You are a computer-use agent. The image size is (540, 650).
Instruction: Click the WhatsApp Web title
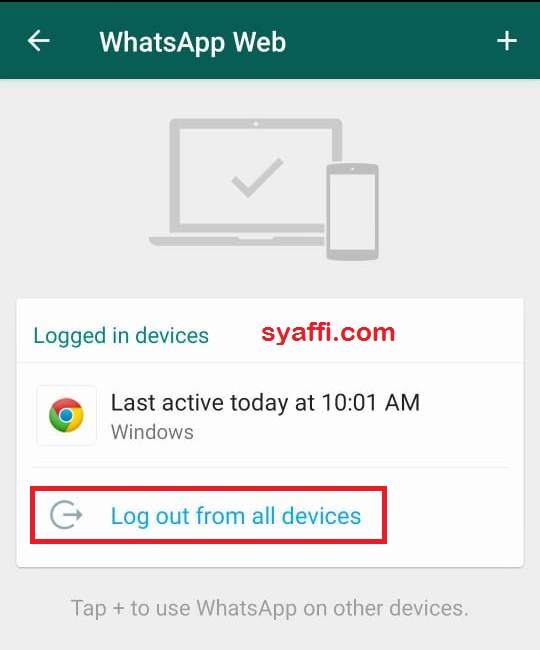click(x=193, y=42)
